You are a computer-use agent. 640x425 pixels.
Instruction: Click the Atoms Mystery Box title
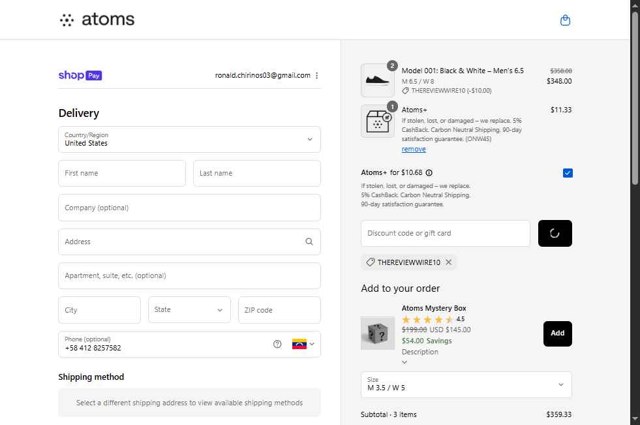click(433, 308)
